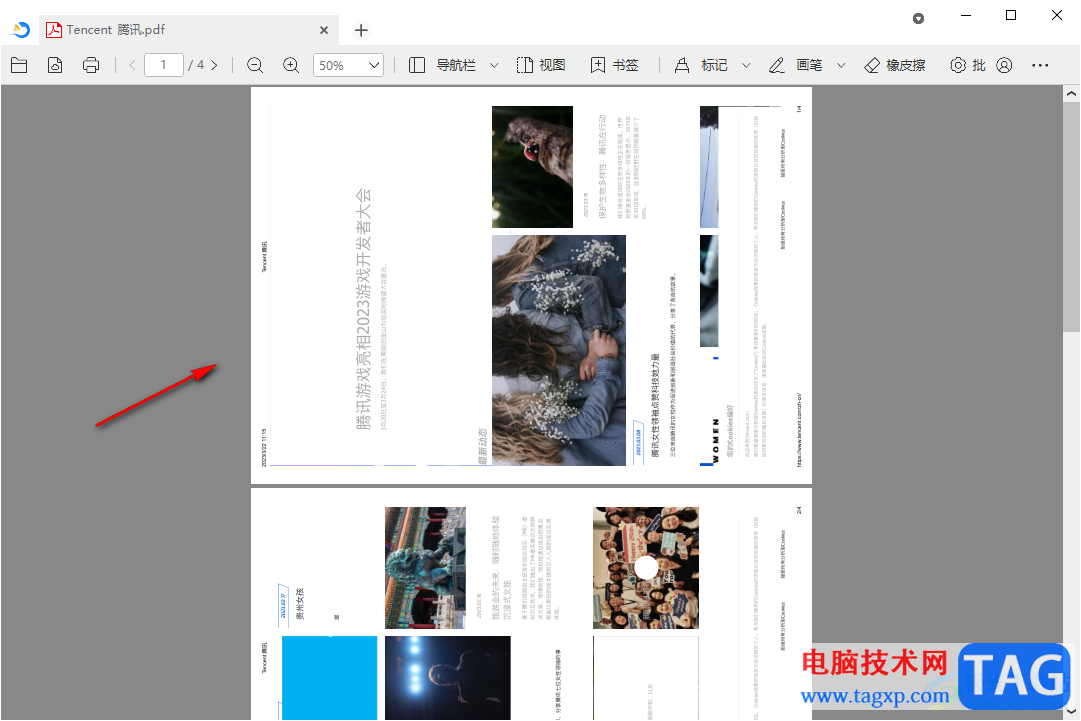The image size is (1081, 721).
Task: Select the 画笔 pen tool
Action: 796,65
